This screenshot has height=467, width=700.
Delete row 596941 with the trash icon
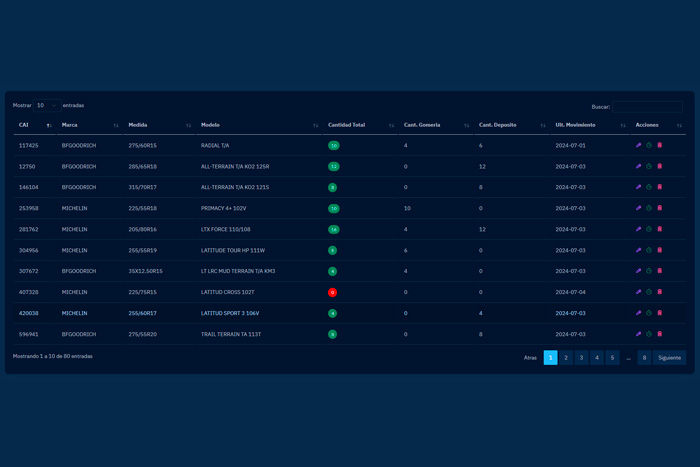(659, 334)
